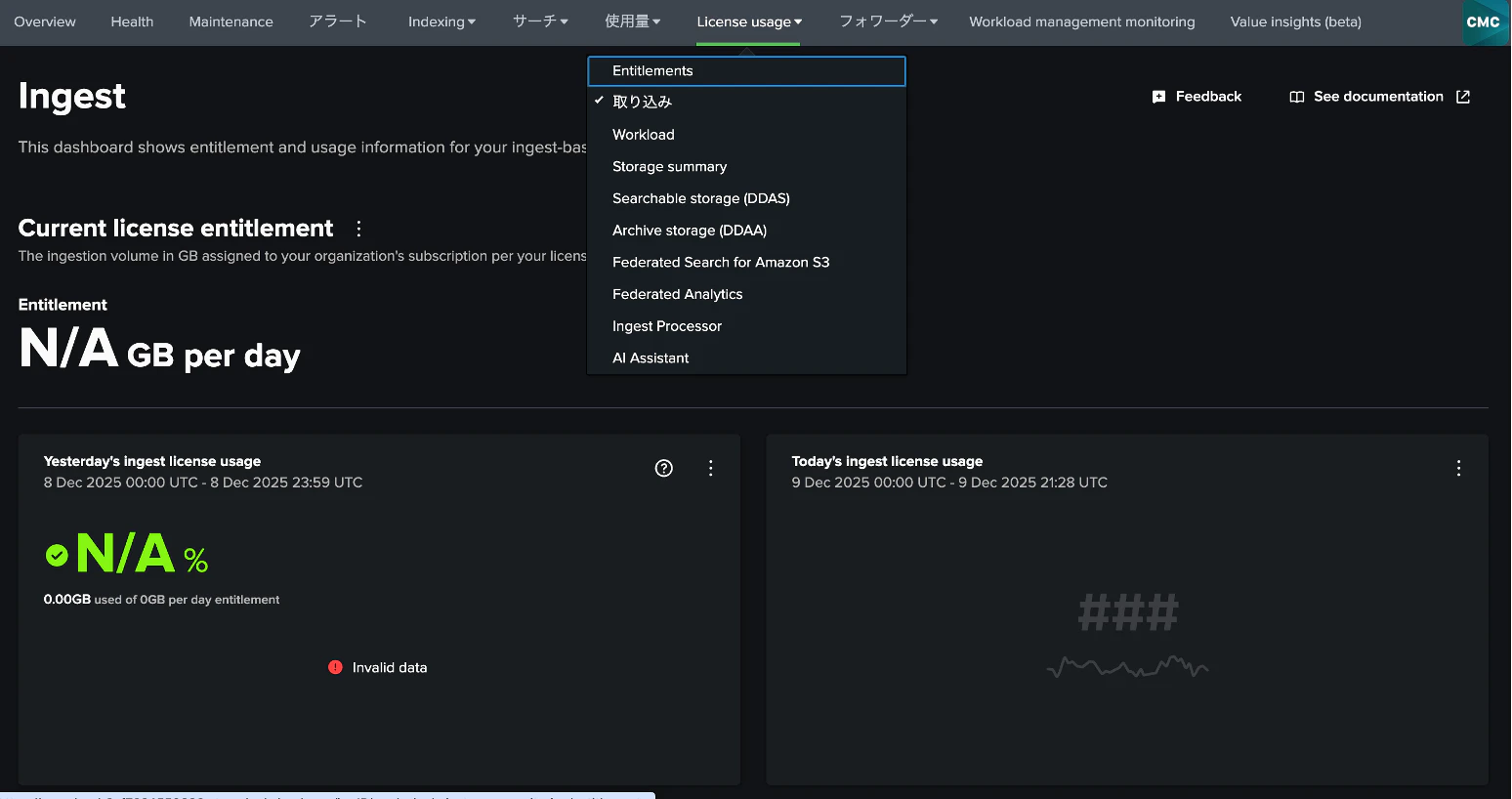This screenshot has height=799, width=1512.
Task: Click the external link arrow icon
Action: click(1463, 97)
